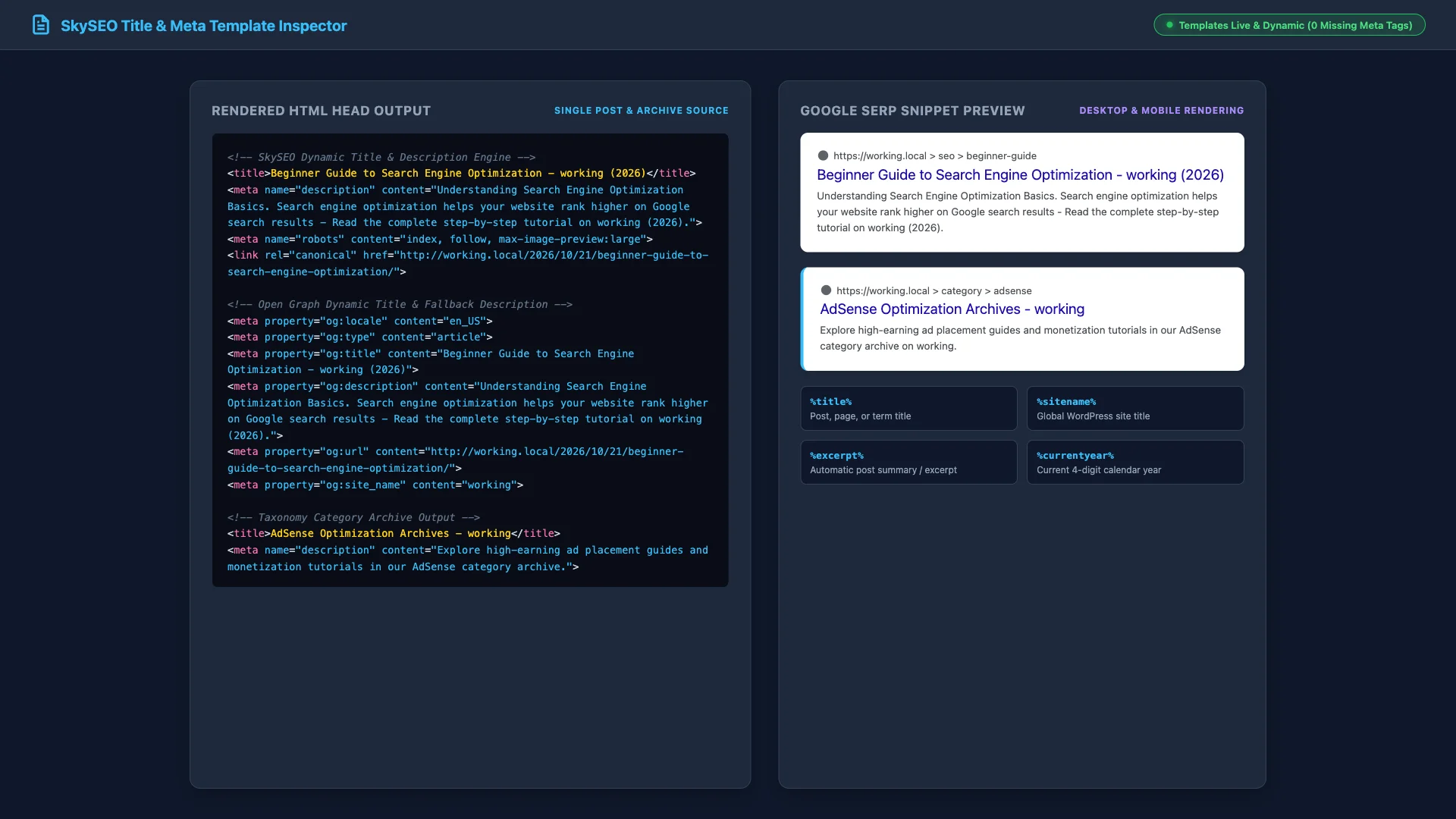Click the Desktop & Mobile Rendering label
This screenshot has height=819, width=1456.
(1161, 111)
